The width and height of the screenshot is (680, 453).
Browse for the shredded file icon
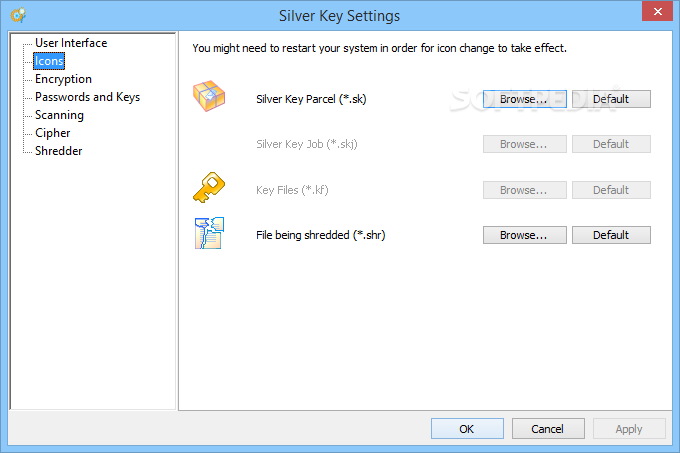coord(525,235)
